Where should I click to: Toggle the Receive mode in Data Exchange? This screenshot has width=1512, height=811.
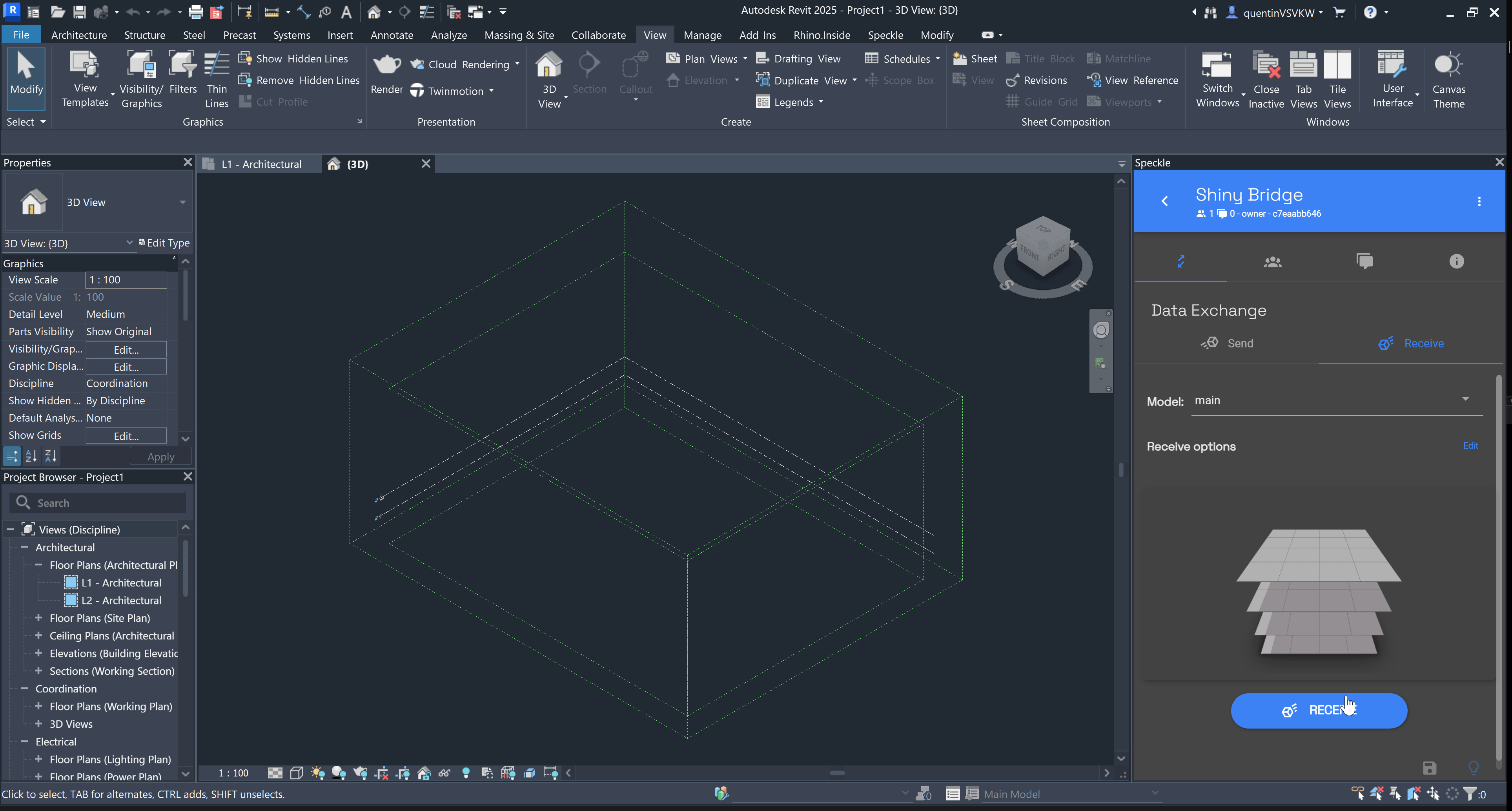point(1411,343)
